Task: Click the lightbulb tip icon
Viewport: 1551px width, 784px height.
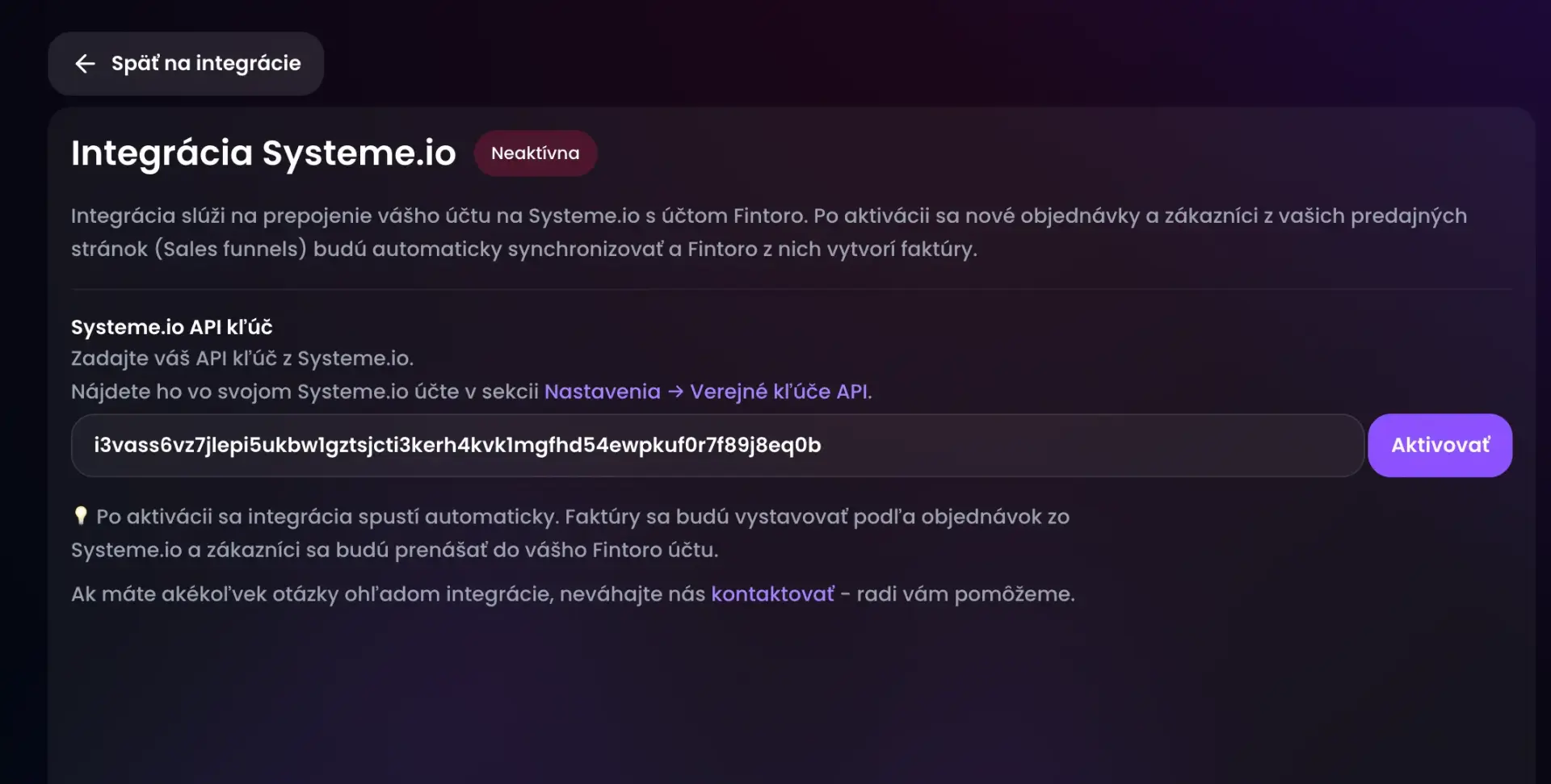Action: point(80,516)
